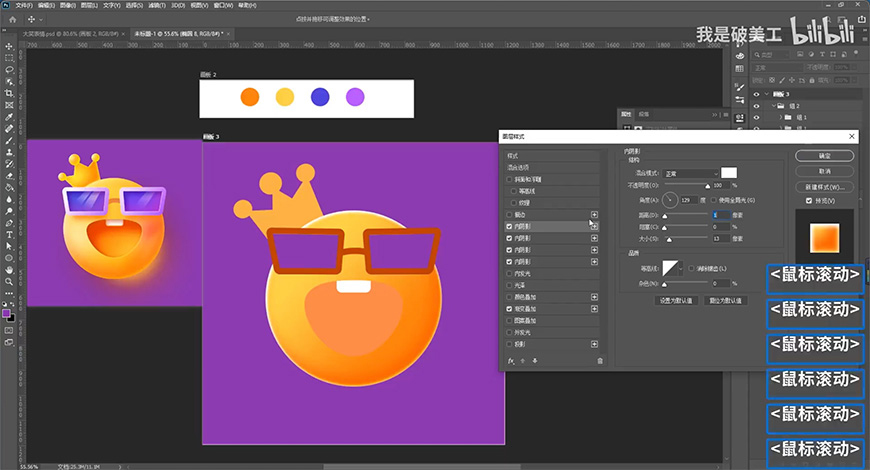Select the Zoom magnifier tool

9,281
